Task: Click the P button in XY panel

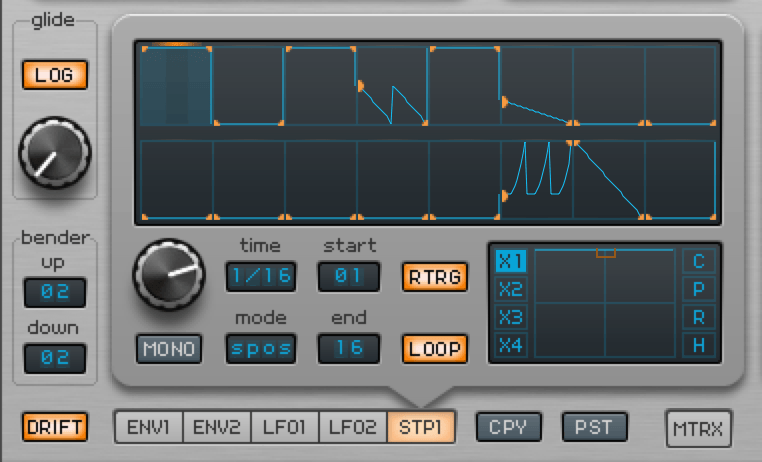Action: click(699, 290)
